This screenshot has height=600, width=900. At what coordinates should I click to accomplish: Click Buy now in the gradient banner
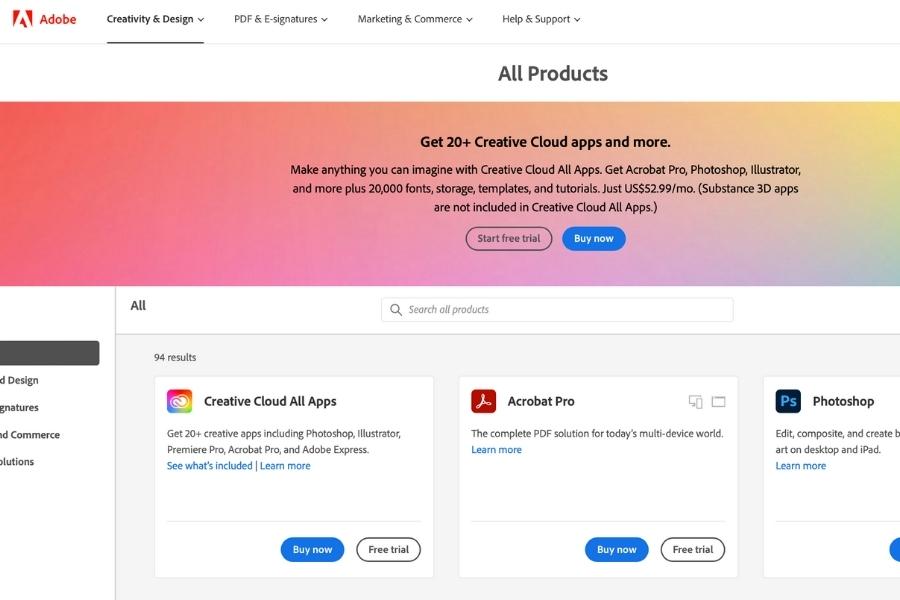tap(593, 238)
